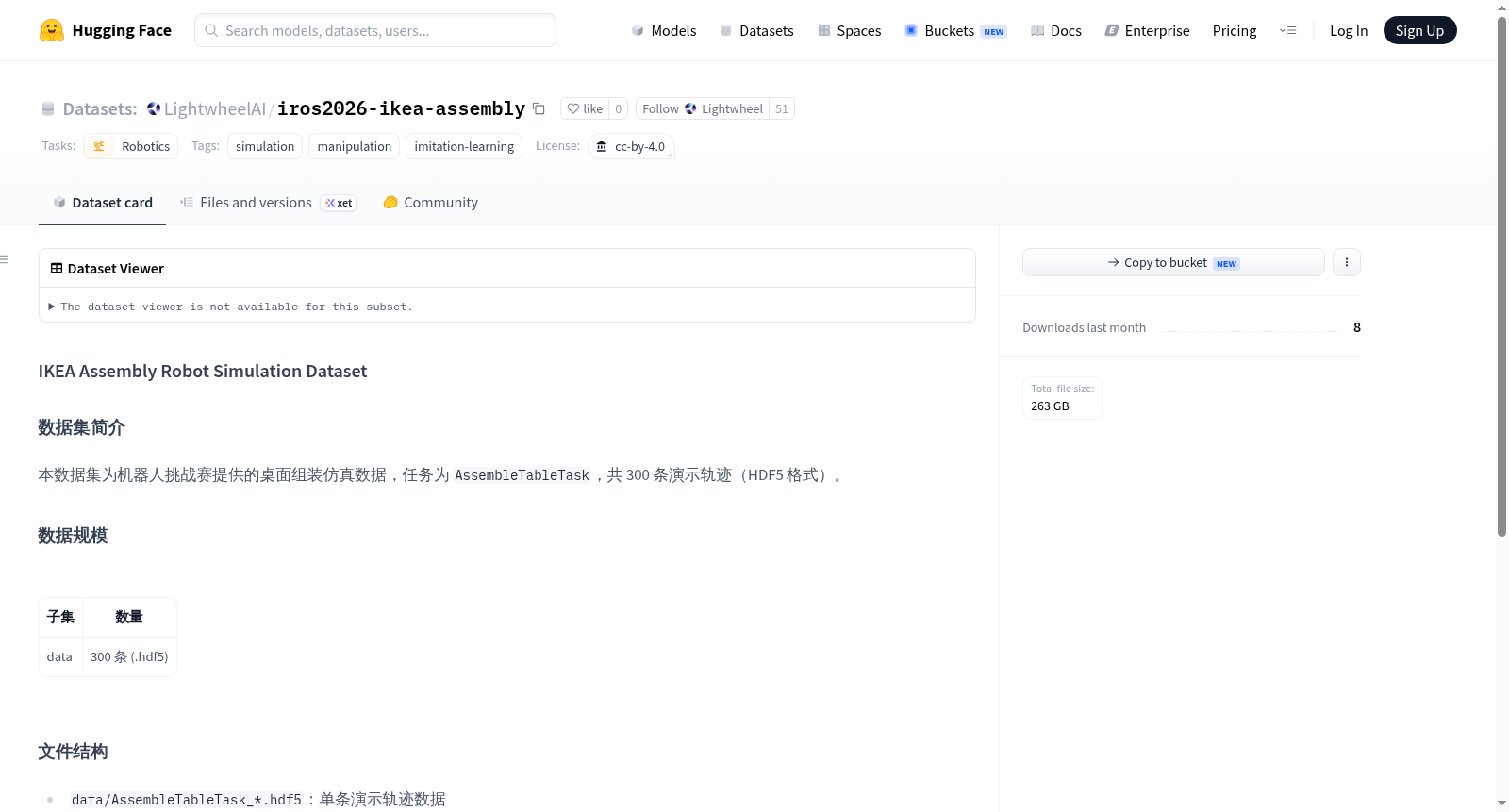Screen dimensions: 1509x812
Task: Click the Sign Up button
Action: pyautogui.click(x=1419, y=30)
